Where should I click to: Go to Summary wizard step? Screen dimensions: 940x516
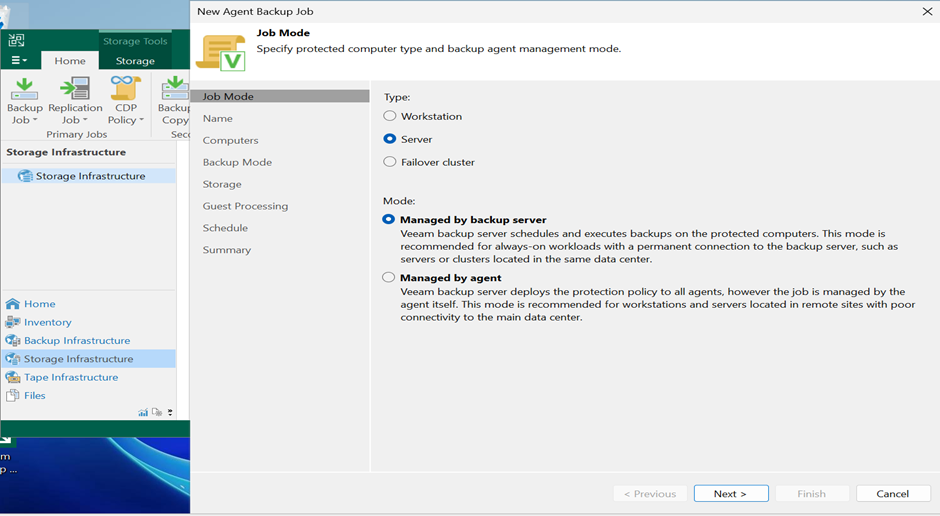(x=227, y=250)
